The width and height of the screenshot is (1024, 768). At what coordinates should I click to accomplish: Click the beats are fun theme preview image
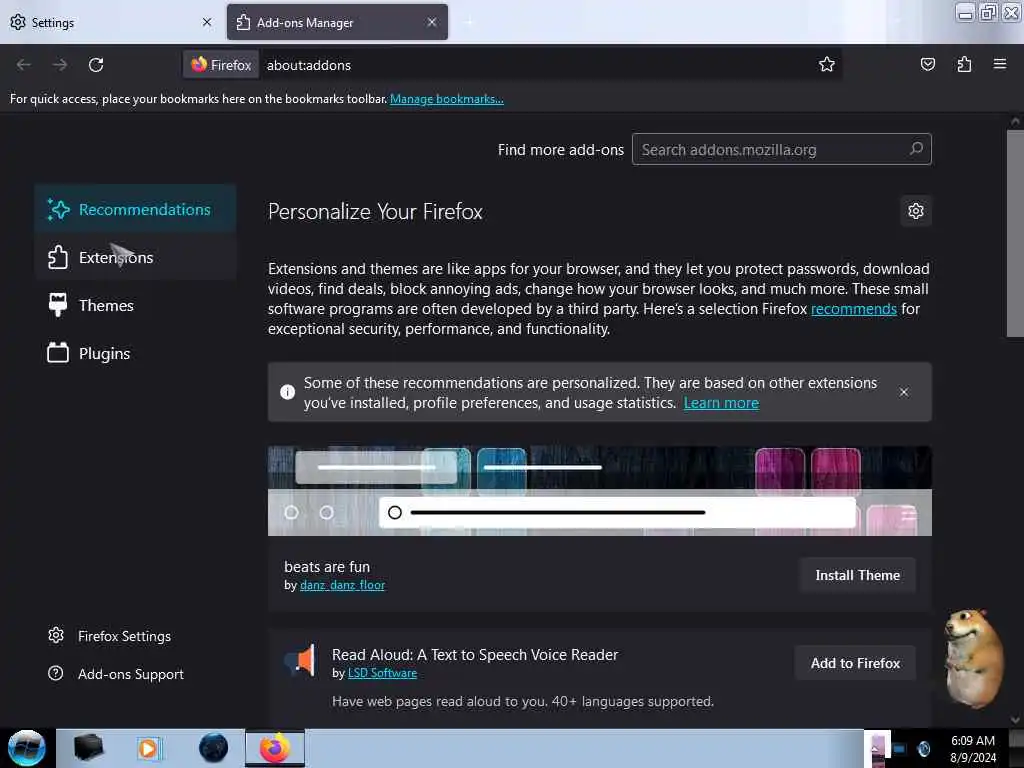tap(600, 491)
